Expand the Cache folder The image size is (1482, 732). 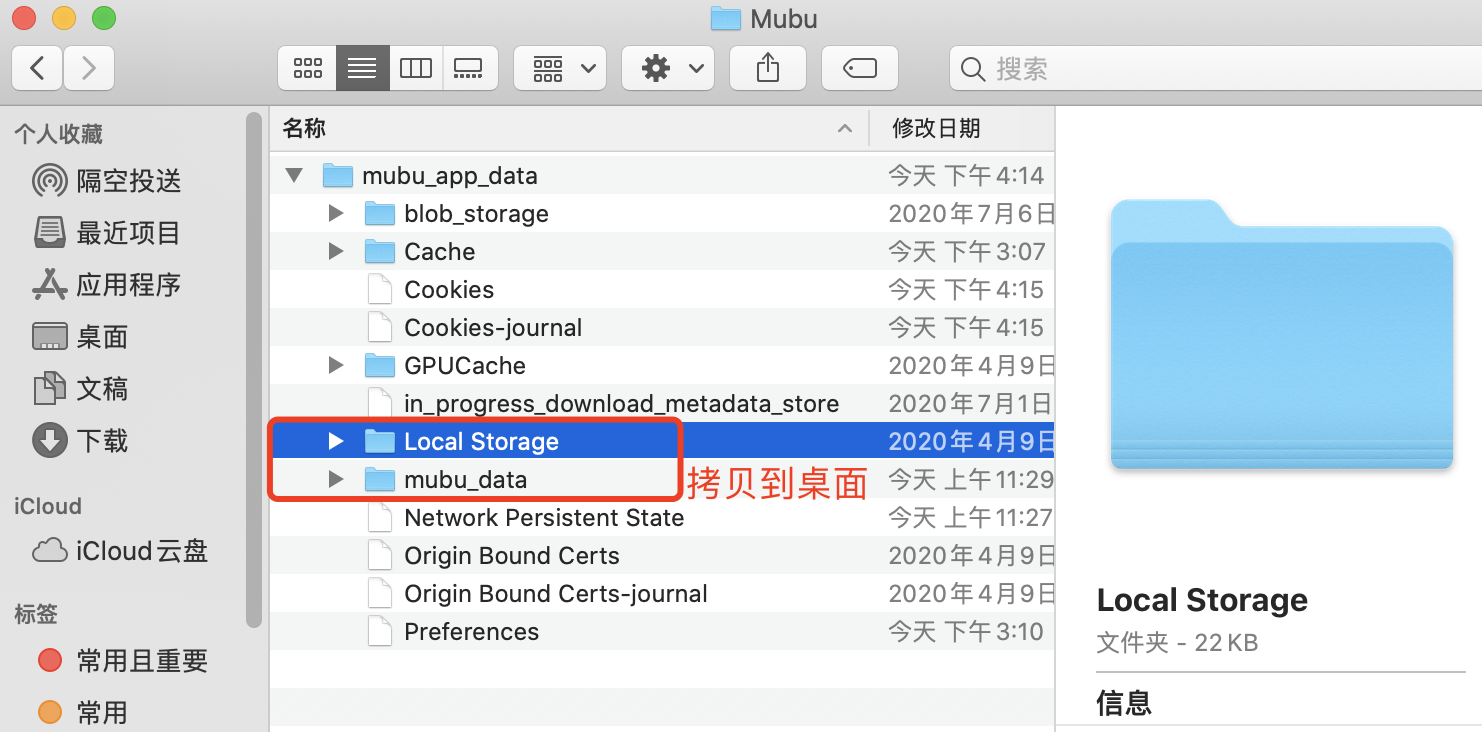336,252
